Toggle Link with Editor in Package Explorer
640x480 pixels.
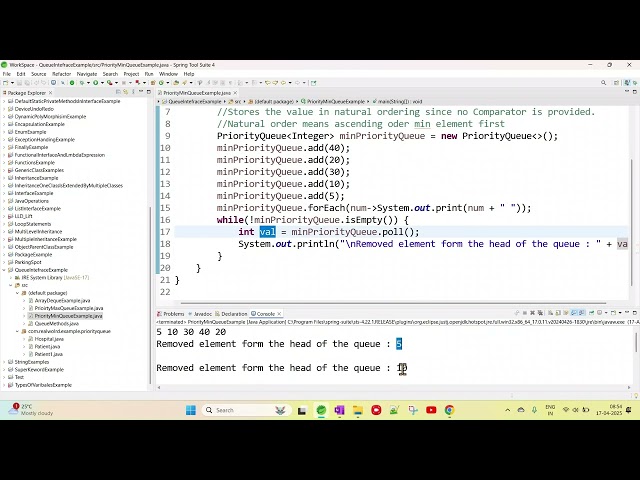(x=126, y=92)
